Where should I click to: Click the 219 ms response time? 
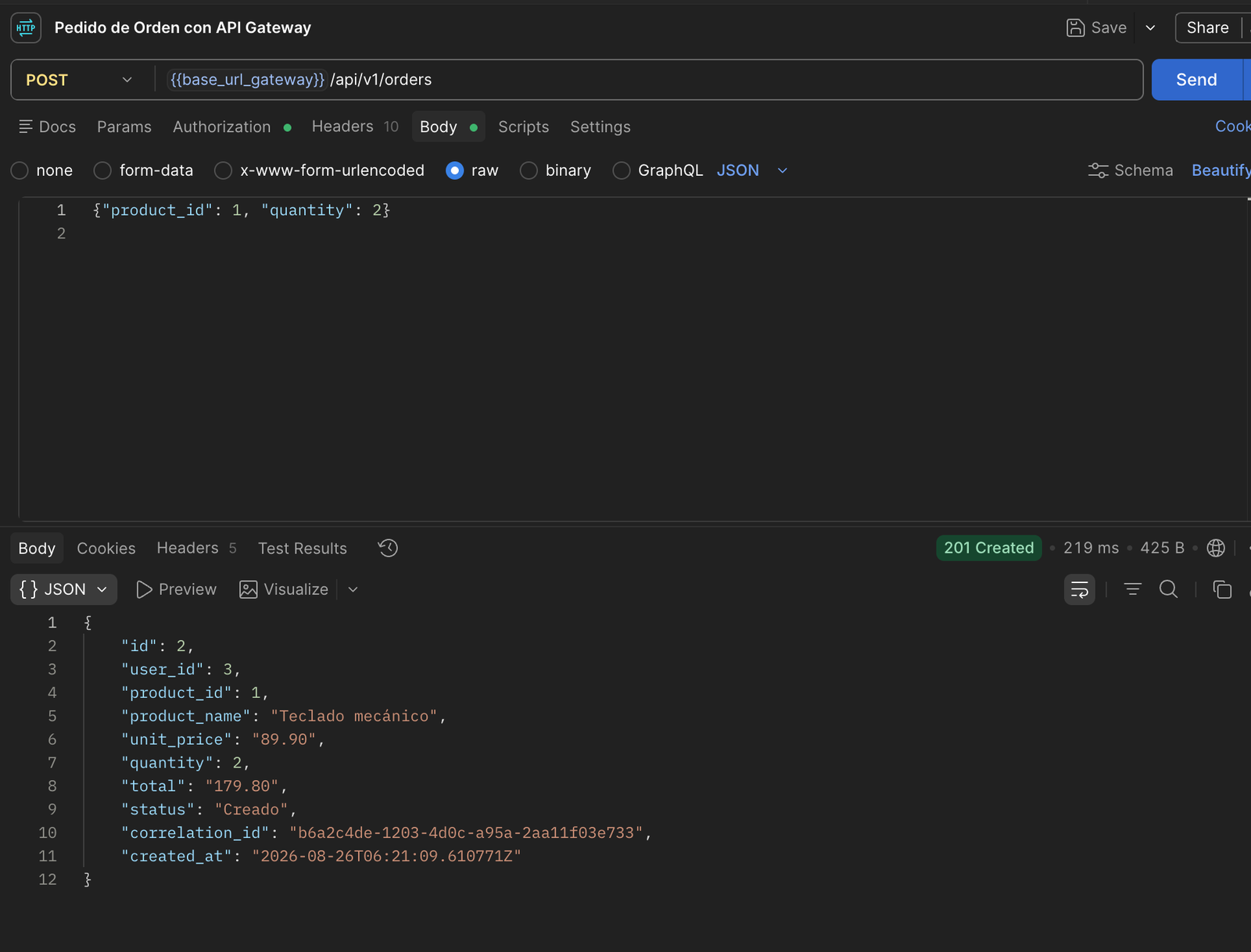pyautogui.click(x=1091, y=548)
